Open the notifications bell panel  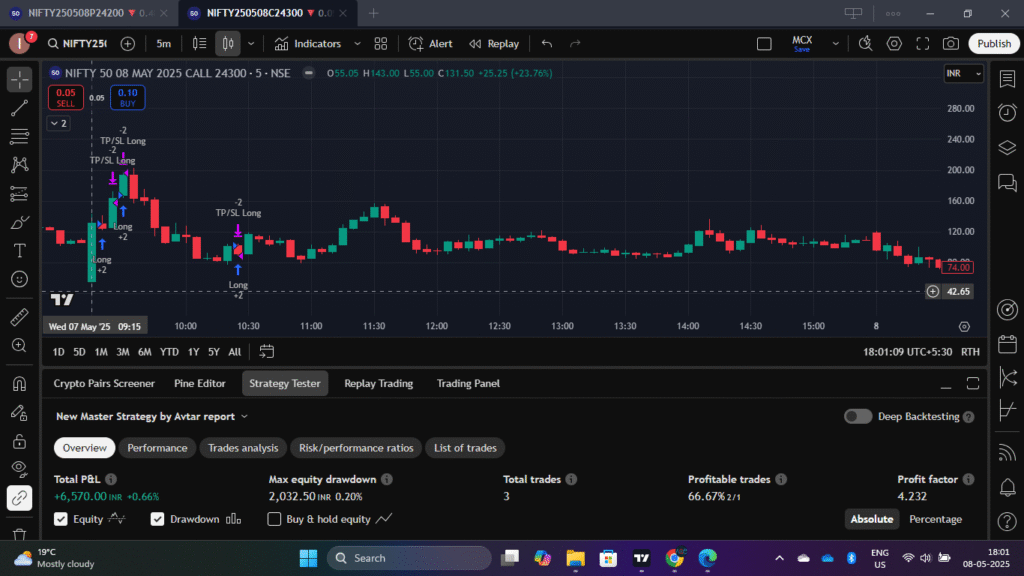[x=1007, y=487]
